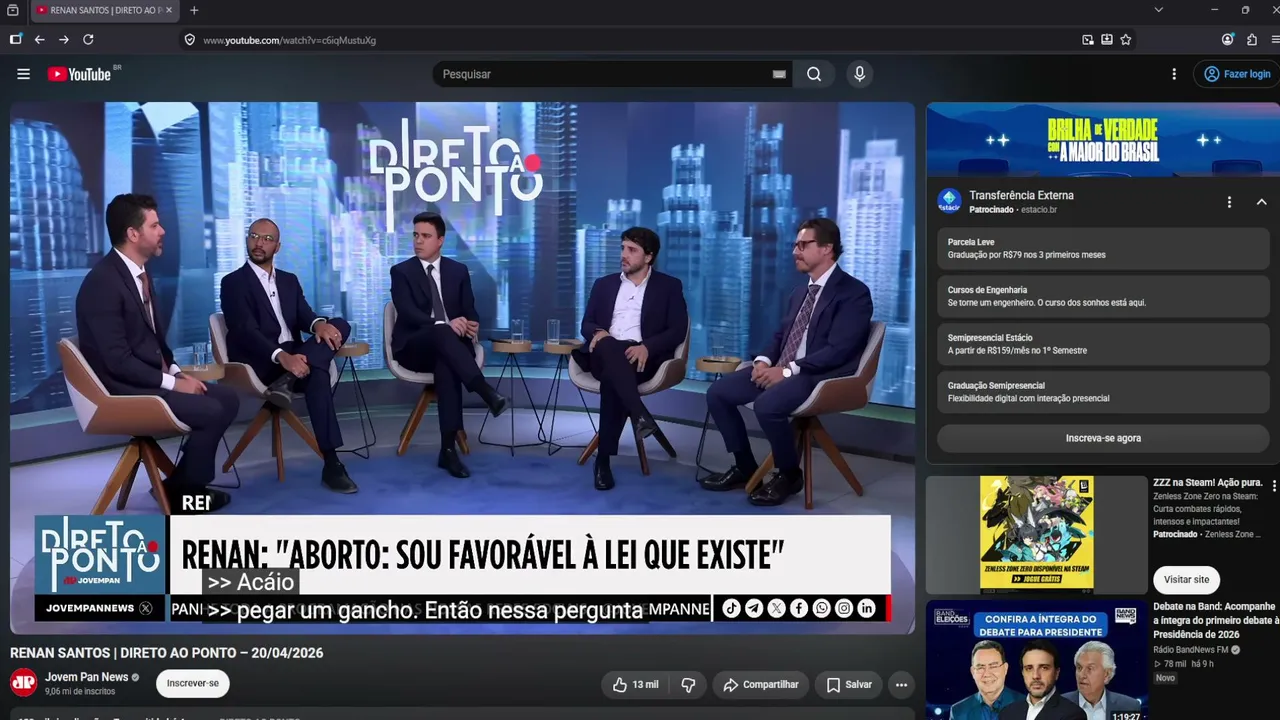Open Jovem Pan News channel avatar
This screenshot has height=720, width=1280.
click(24, 683)
